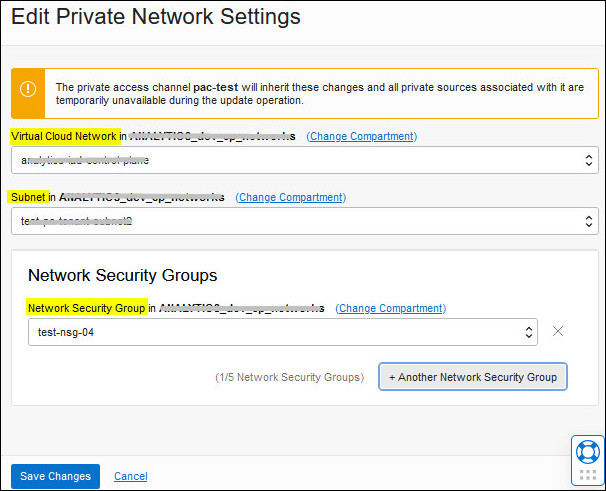The image size is (606, 491).
Task: Click the Edit Private Network Settings title
Action: (x=156, y=17)
